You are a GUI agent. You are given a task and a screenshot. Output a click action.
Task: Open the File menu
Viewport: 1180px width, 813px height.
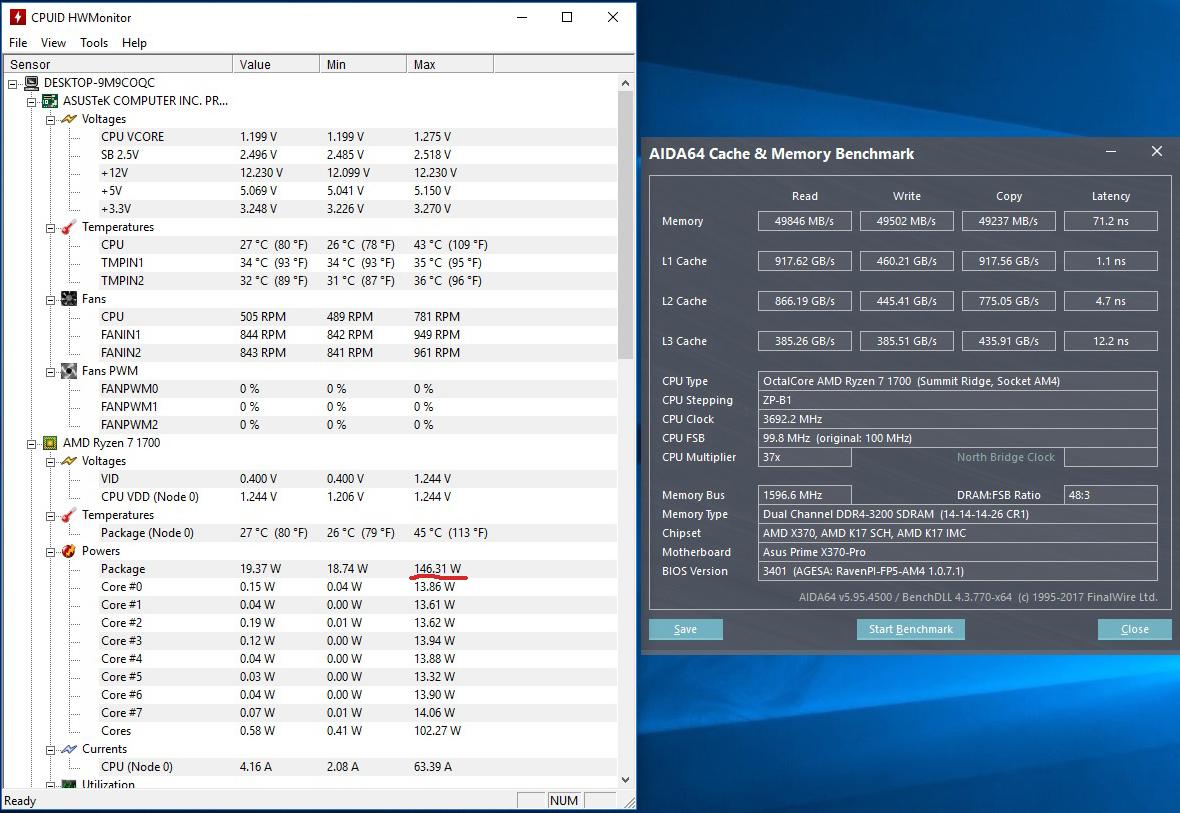tap(18, 43)
